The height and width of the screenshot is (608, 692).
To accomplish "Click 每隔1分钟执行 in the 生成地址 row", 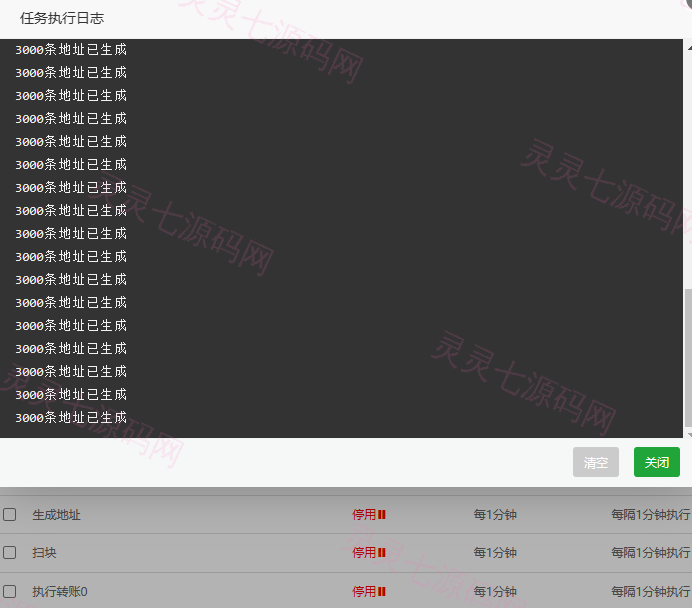I will coord(651,514).
